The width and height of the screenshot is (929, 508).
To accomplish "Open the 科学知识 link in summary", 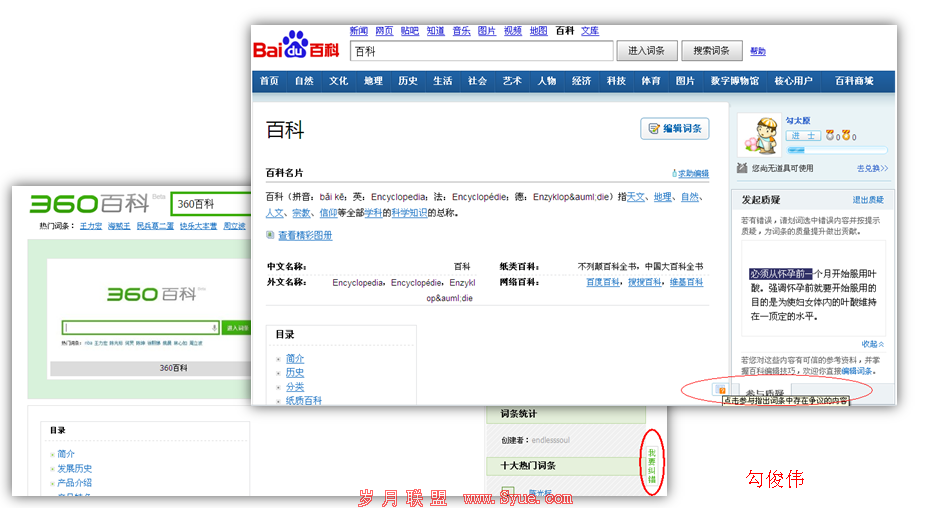I will 409,212.
